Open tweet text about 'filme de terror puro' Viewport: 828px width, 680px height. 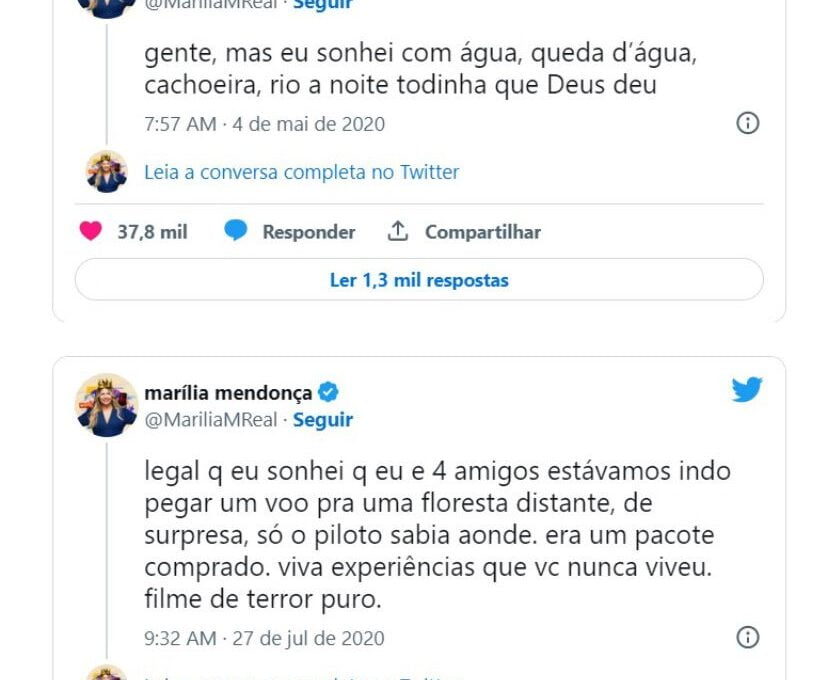click(x=437, y=535)
